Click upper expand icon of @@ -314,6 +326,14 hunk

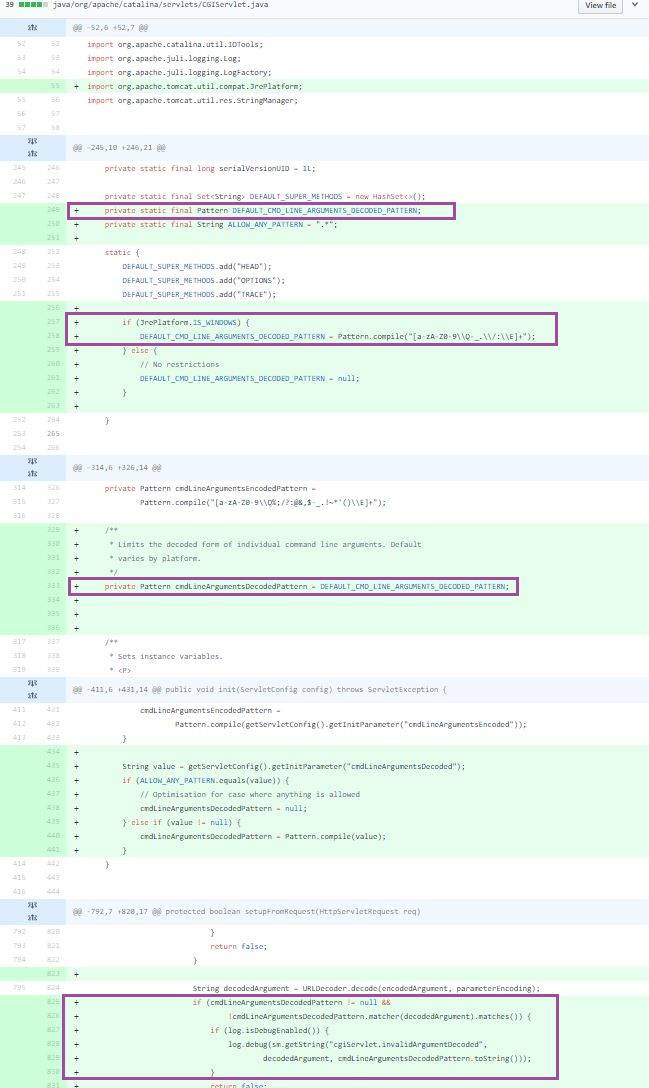33,461
